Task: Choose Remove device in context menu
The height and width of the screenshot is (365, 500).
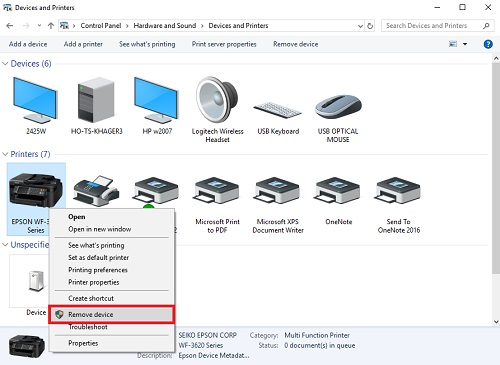Action: pyautogui.click(x=111, y=314)
